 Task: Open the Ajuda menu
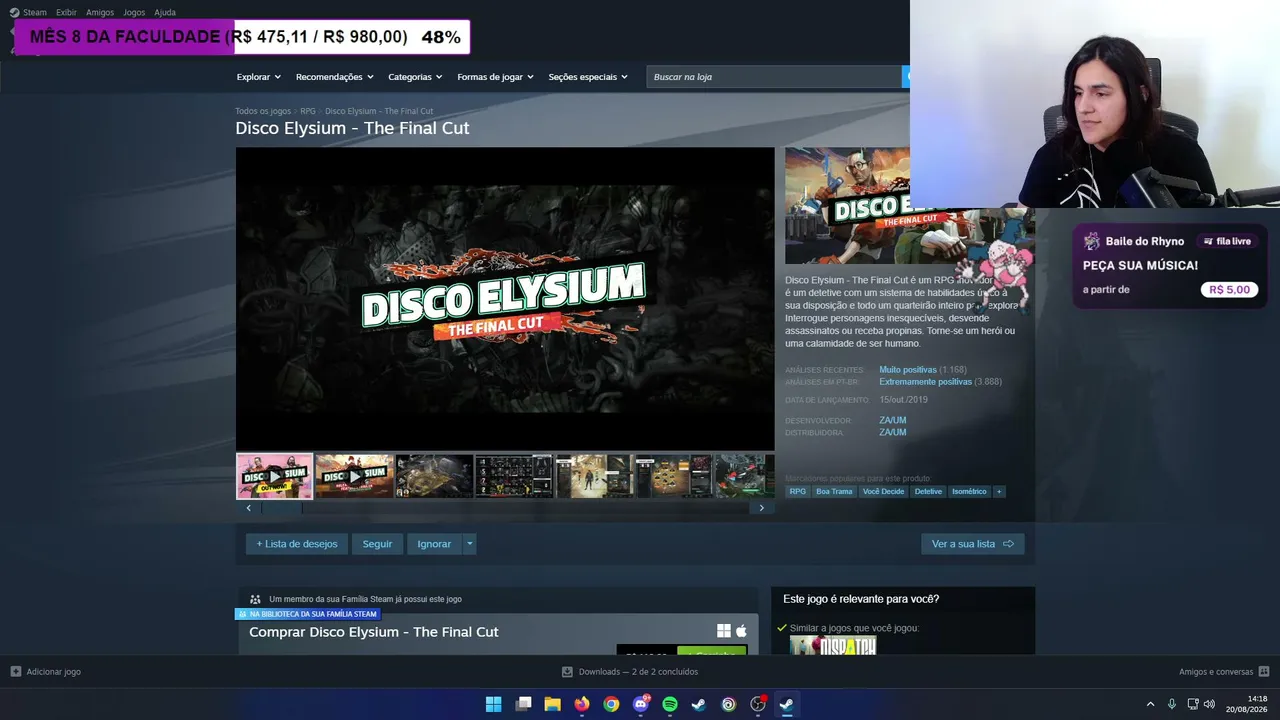tap(165, 12)
